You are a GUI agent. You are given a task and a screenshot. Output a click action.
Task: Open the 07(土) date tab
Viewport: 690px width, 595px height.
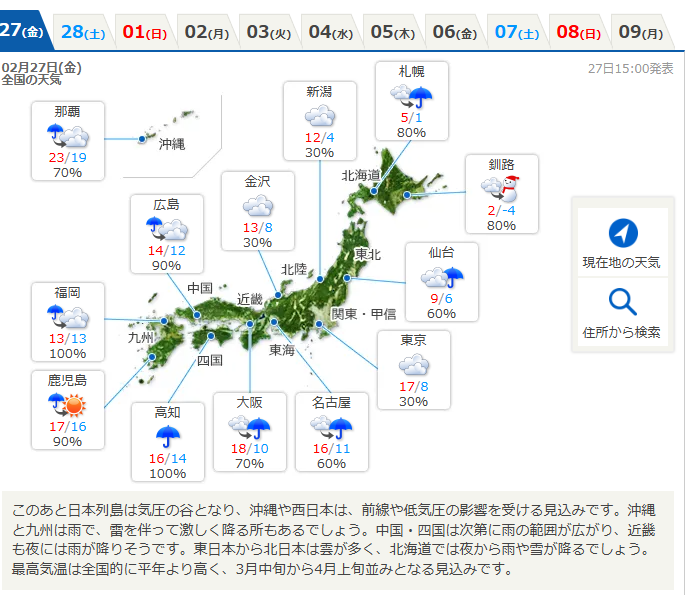[517, 32]
